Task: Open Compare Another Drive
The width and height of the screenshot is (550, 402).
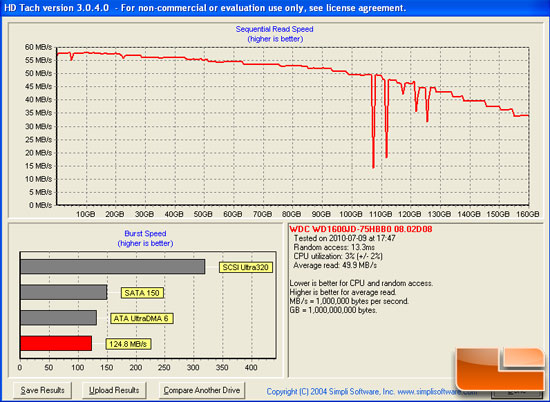Action: 202,390
